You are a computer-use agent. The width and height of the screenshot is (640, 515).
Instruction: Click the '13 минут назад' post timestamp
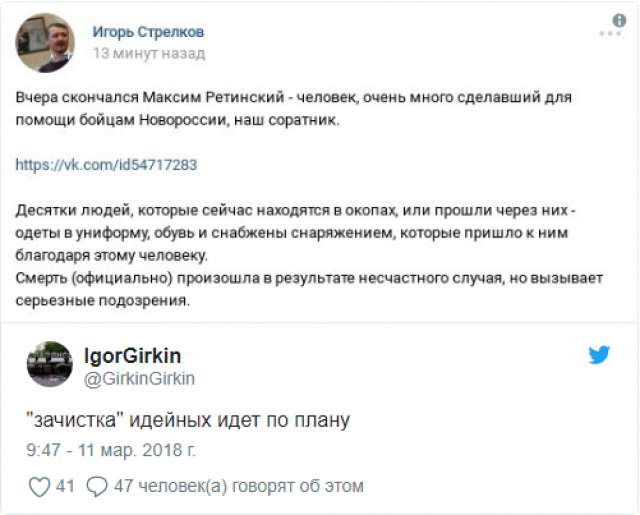[x=149, y=53]
